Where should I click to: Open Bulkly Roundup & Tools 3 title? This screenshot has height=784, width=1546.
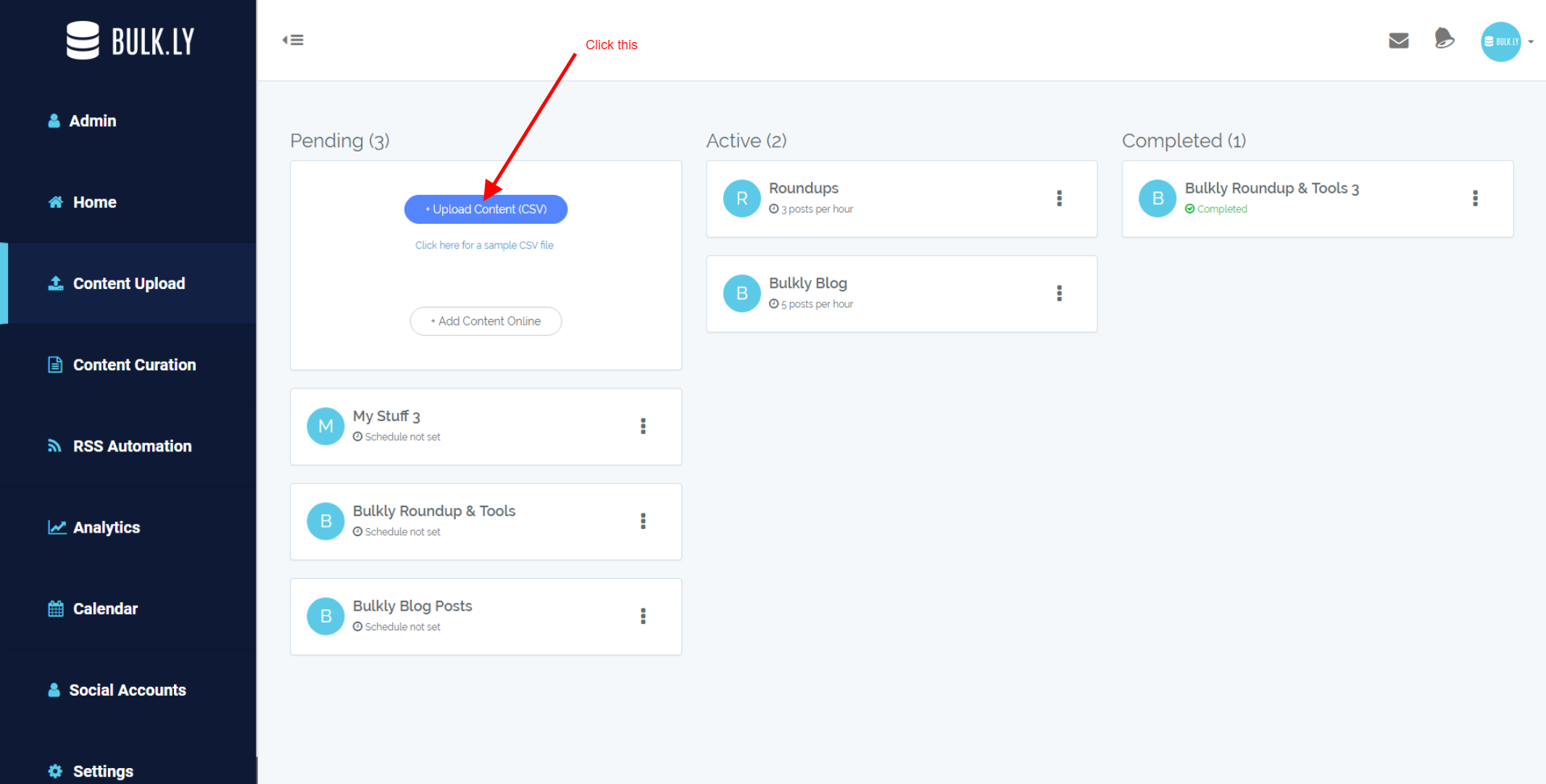(x=1272, y=188)
